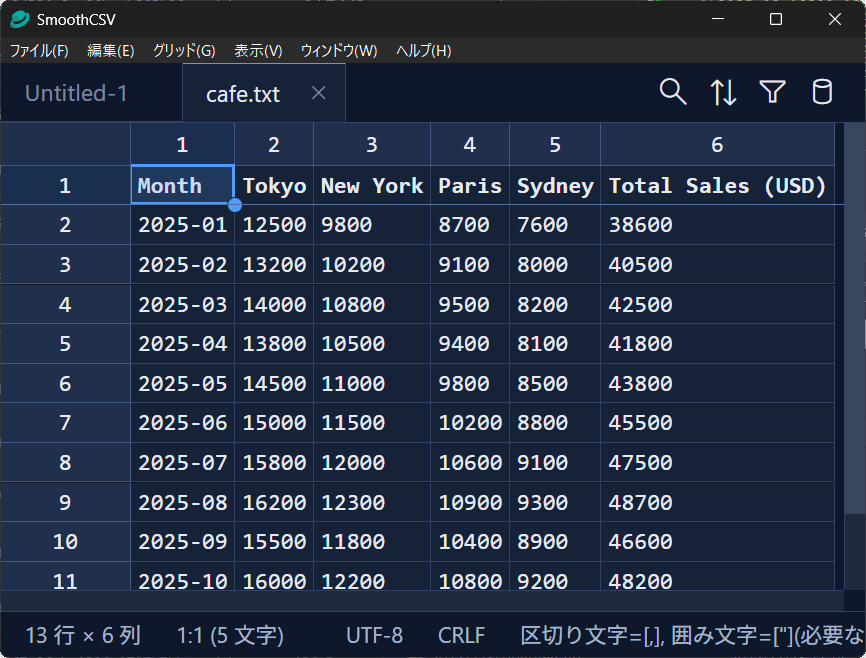Image resolution: width=866 pixels, height=658 pixels.
Task: Select the cafe.txt tab
Action: point(242,92)
